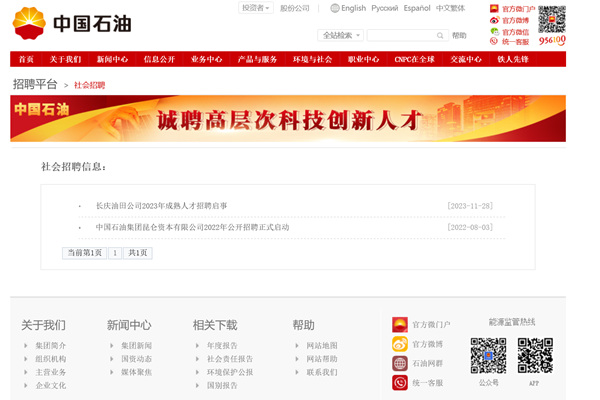The image size is (600, 400).
Task: Click the footer 相关下载 heading
Action: (215, 325)
